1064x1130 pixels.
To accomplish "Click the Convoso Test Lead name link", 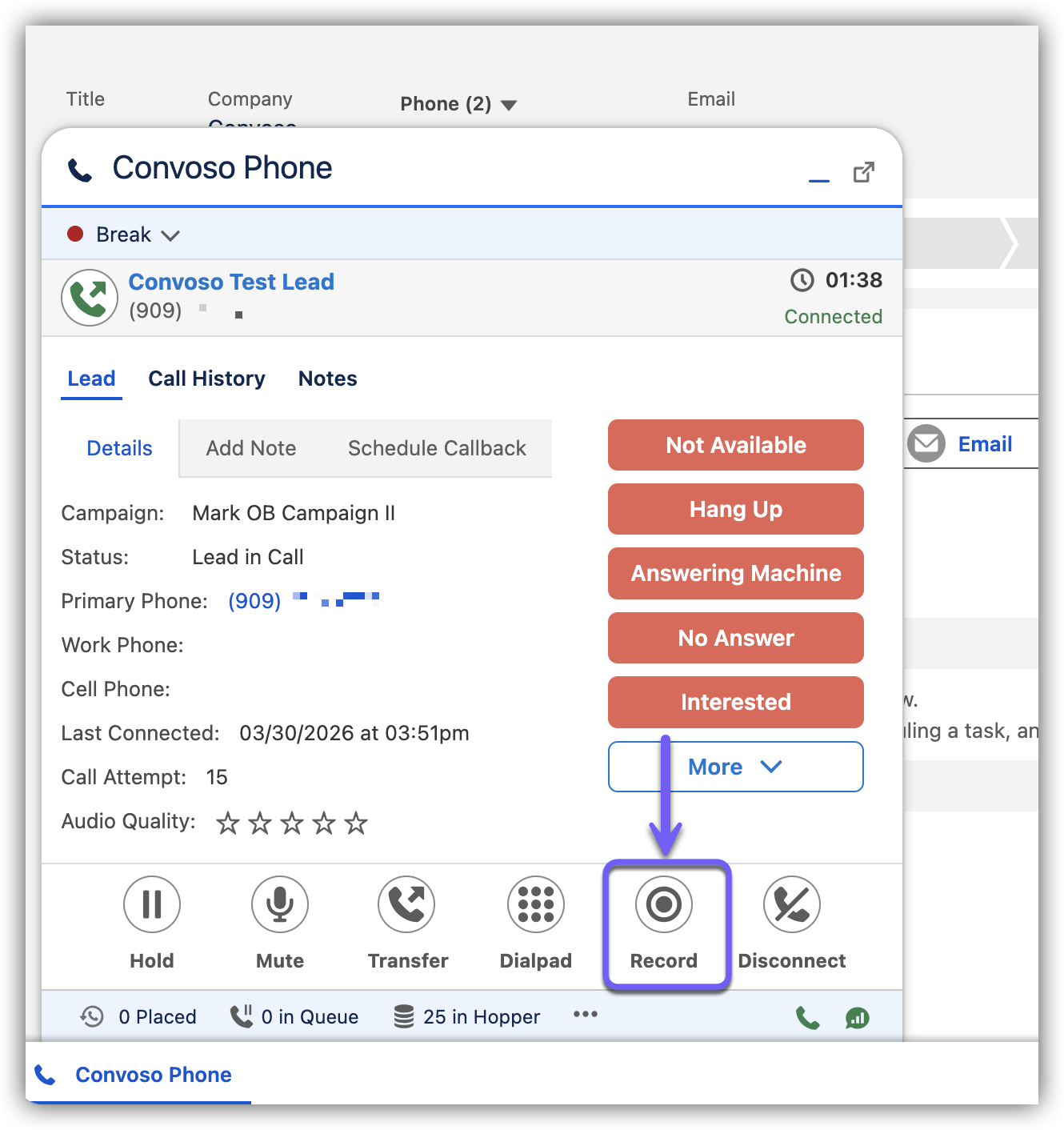I will point(231,282).
